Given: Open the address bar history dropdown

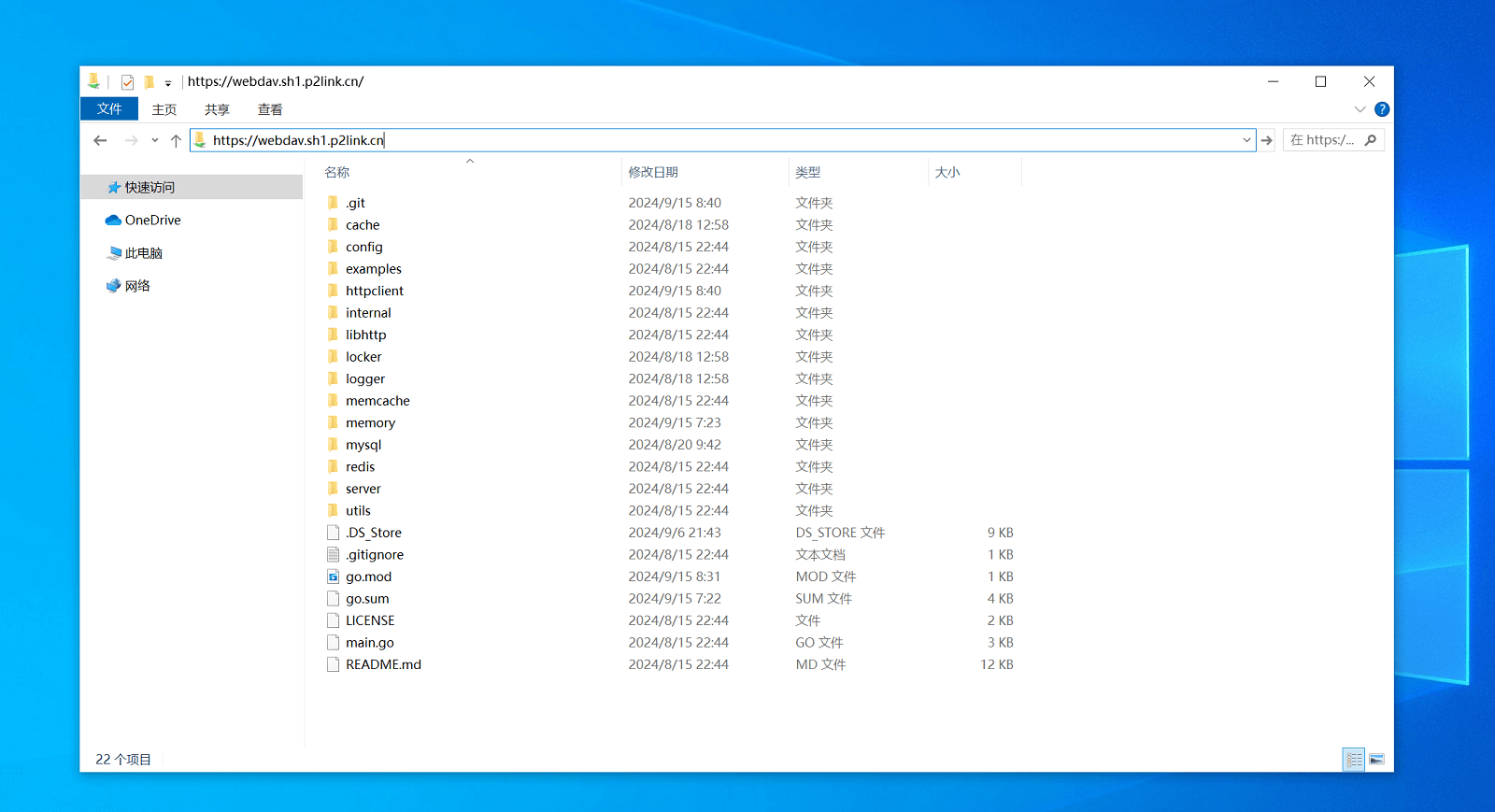Looking at the screenshot, I should pyautogui.click(x=1246, y=140).
